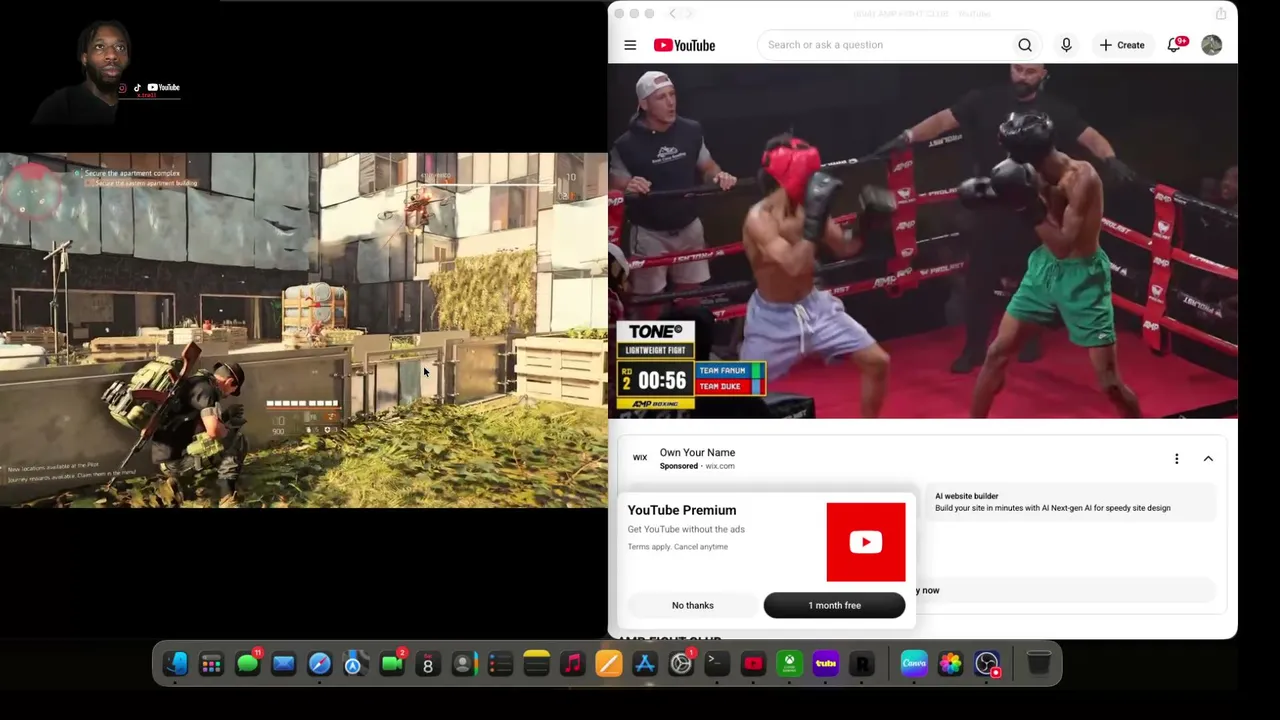Click the YouTube Premium promo thumbnail
Image resolution: width=1280 pixels, height=720 pixels.
[866, 542]
